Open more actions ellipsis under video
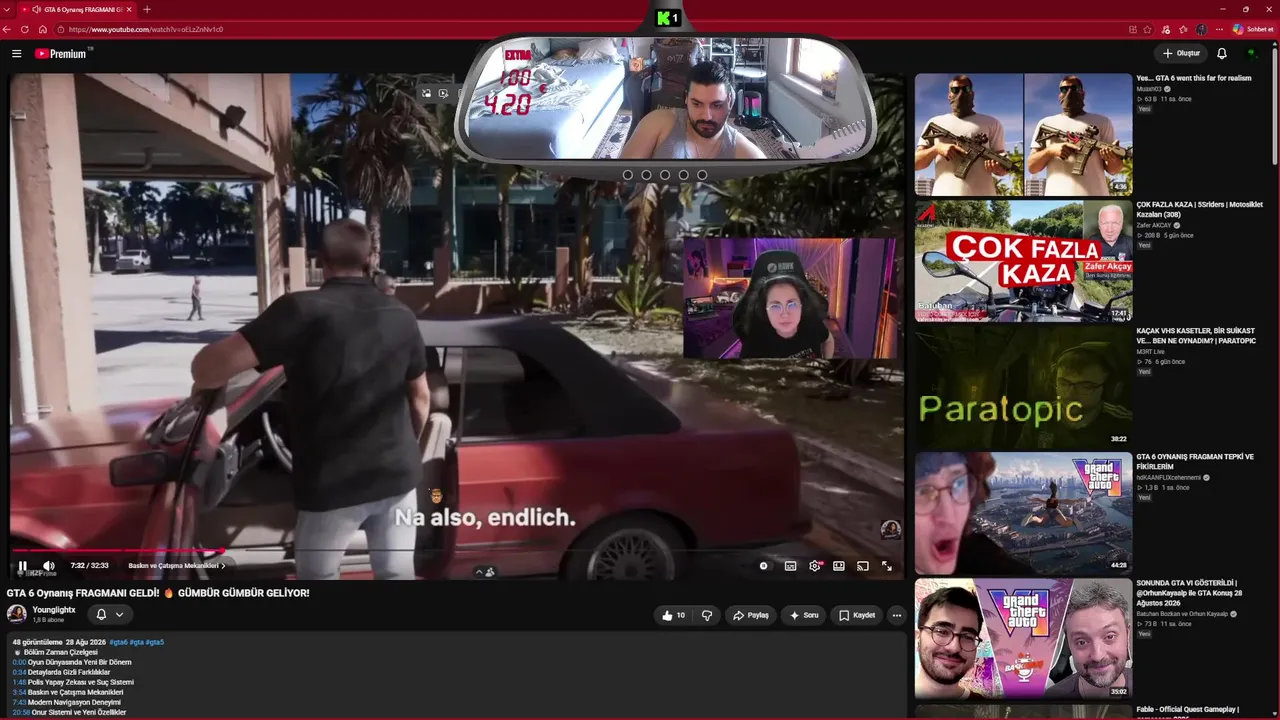This screenshot has height=720, width=1280. (897, 615)
